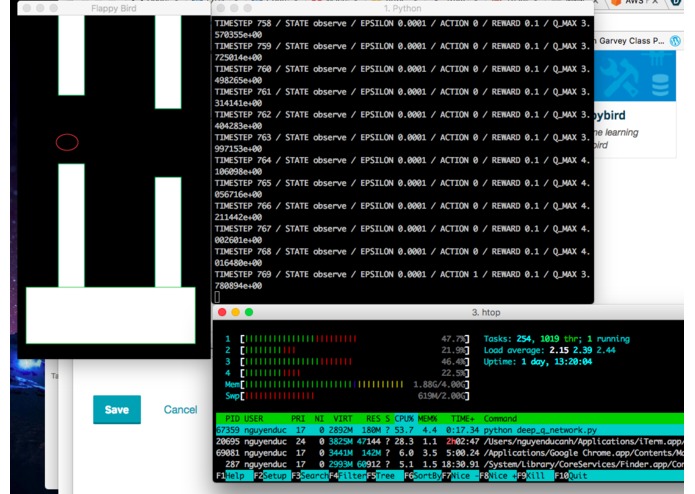Open the AWS browser tab

[x=633, y=3]
